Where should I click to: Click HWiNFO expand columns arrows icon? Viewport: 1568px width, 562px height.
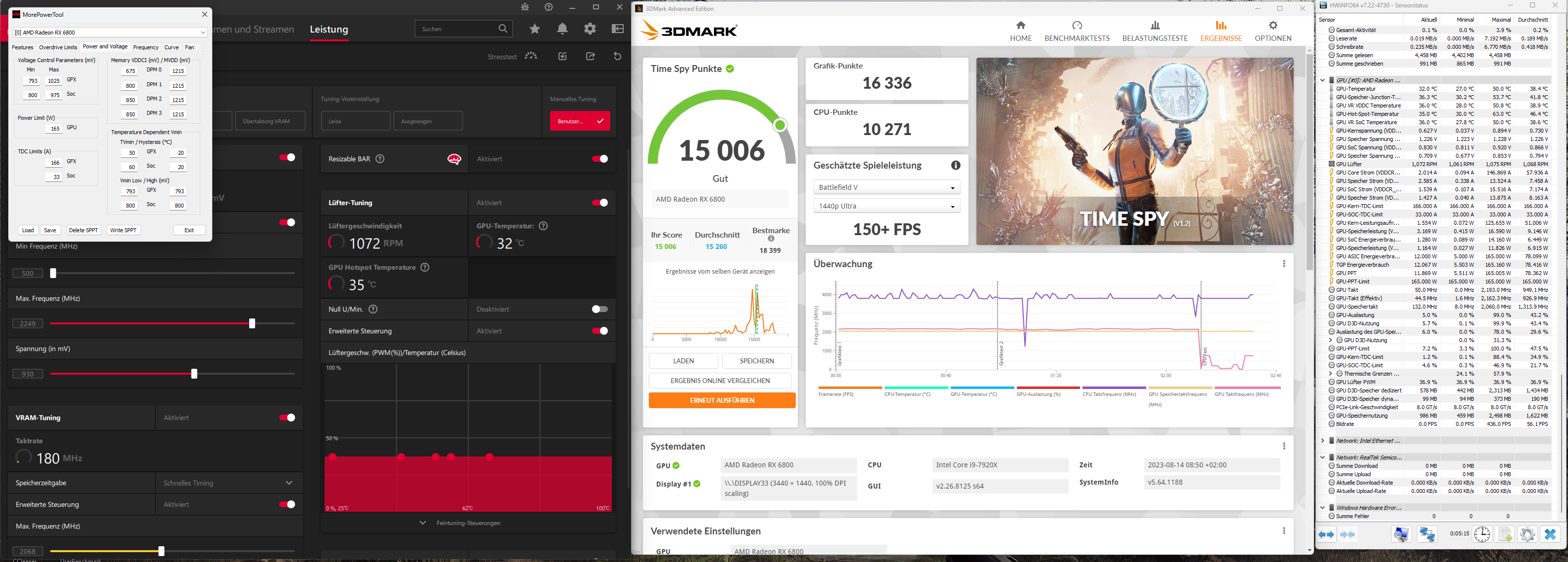pos(1326,534)
